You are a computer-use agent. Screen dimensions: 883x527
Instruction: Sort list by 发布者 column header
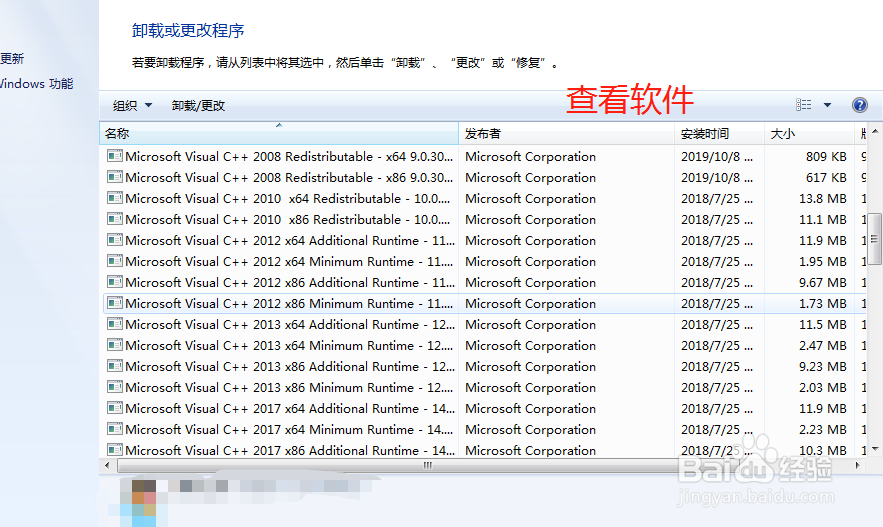pos(567,133)
